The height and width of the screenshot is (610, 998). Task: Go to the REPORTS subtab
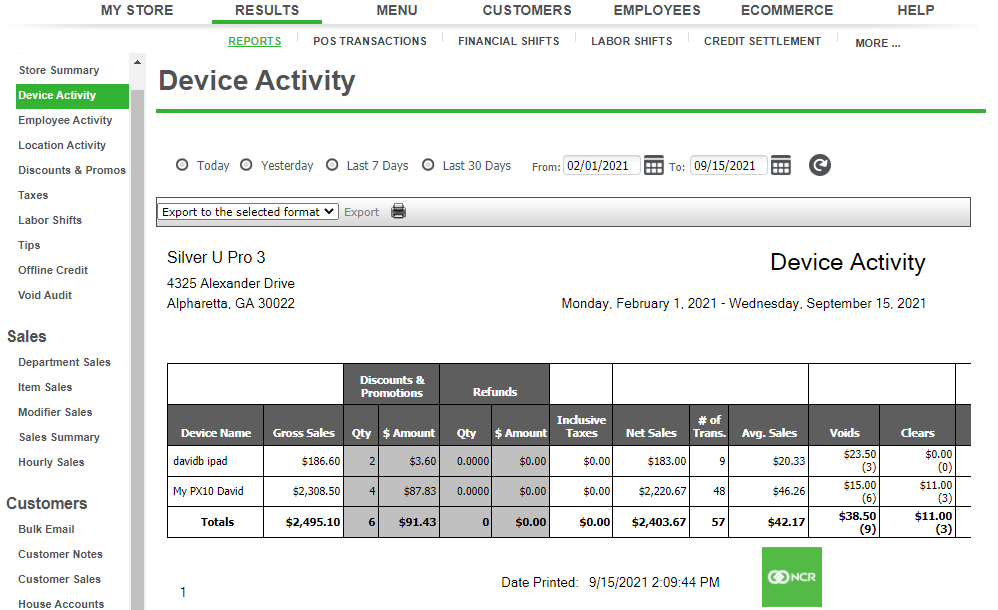[x=255, y=41]
